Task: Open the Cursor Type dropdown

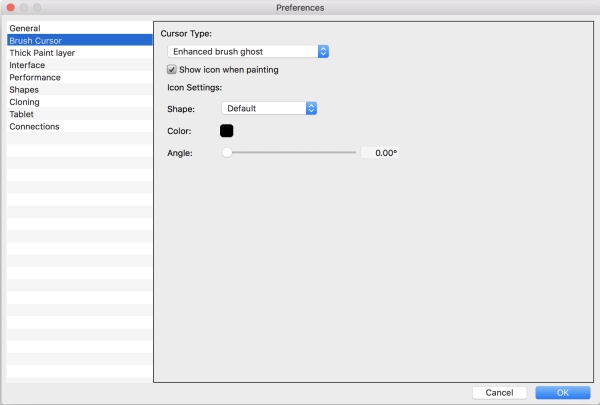Action: [248, 51]
